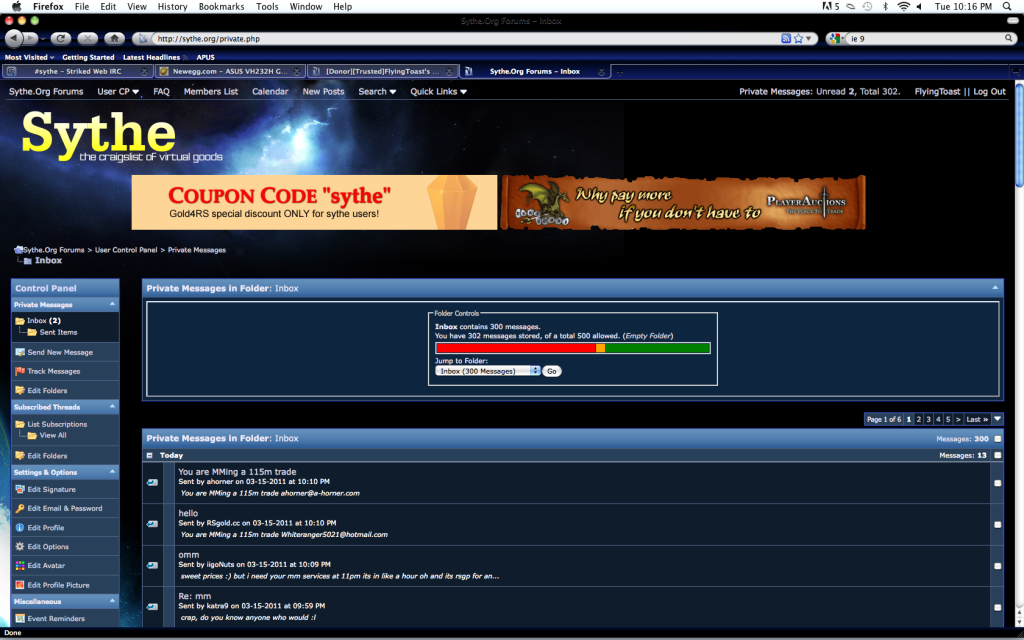
Task: Click green portion of message storage bar
Action: click(x=658, y=348)
